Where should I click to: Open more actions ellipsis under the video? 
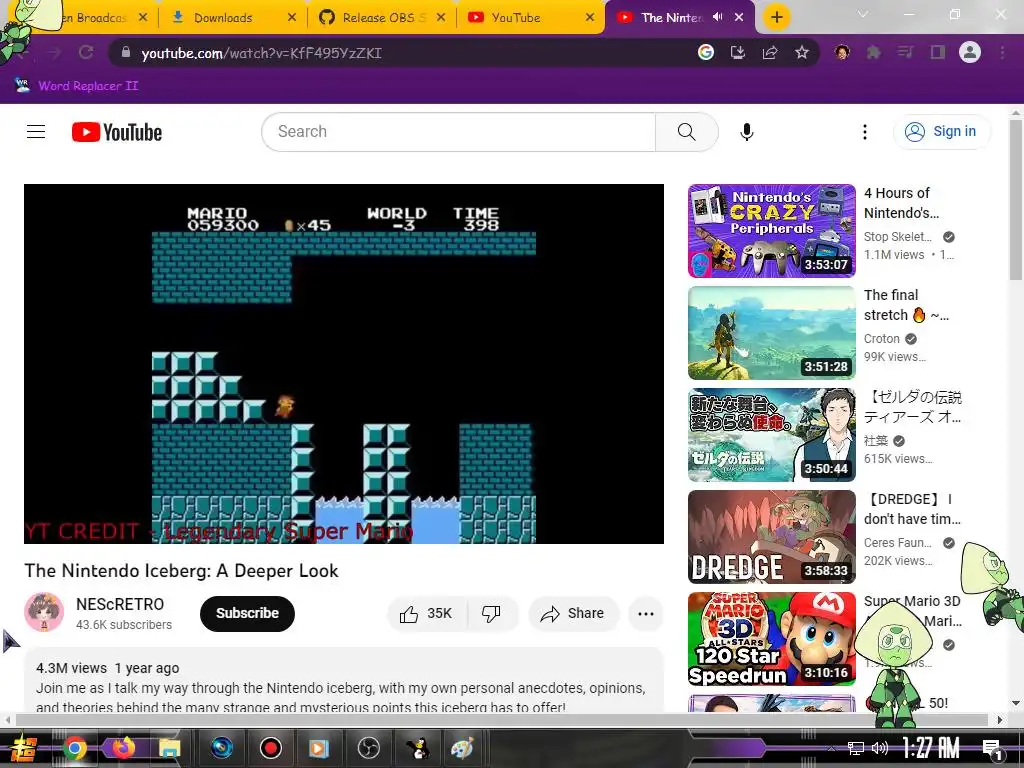646,613
